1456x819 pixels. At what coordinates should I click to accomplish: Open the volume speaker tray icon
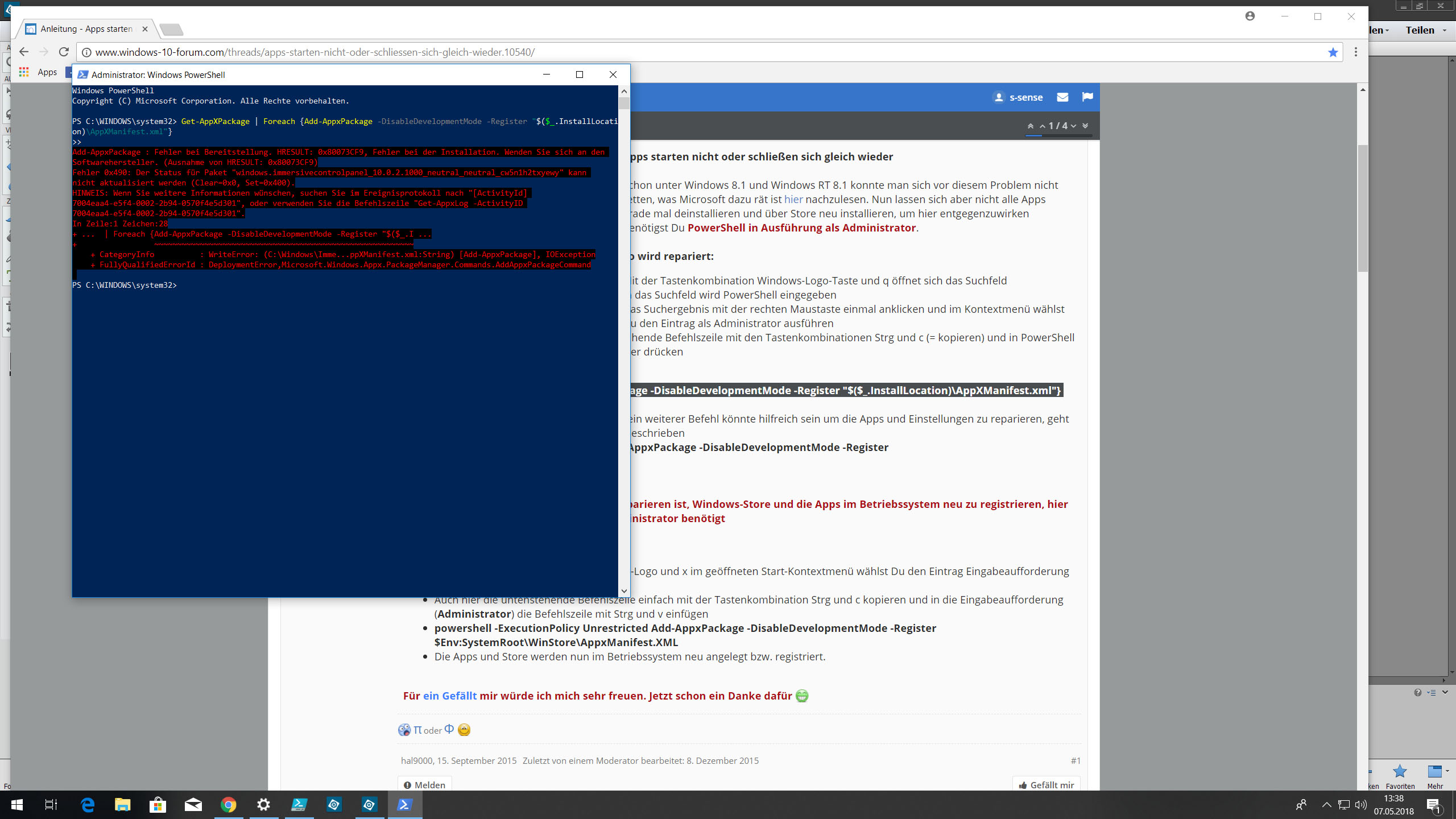pos(1360,805)
